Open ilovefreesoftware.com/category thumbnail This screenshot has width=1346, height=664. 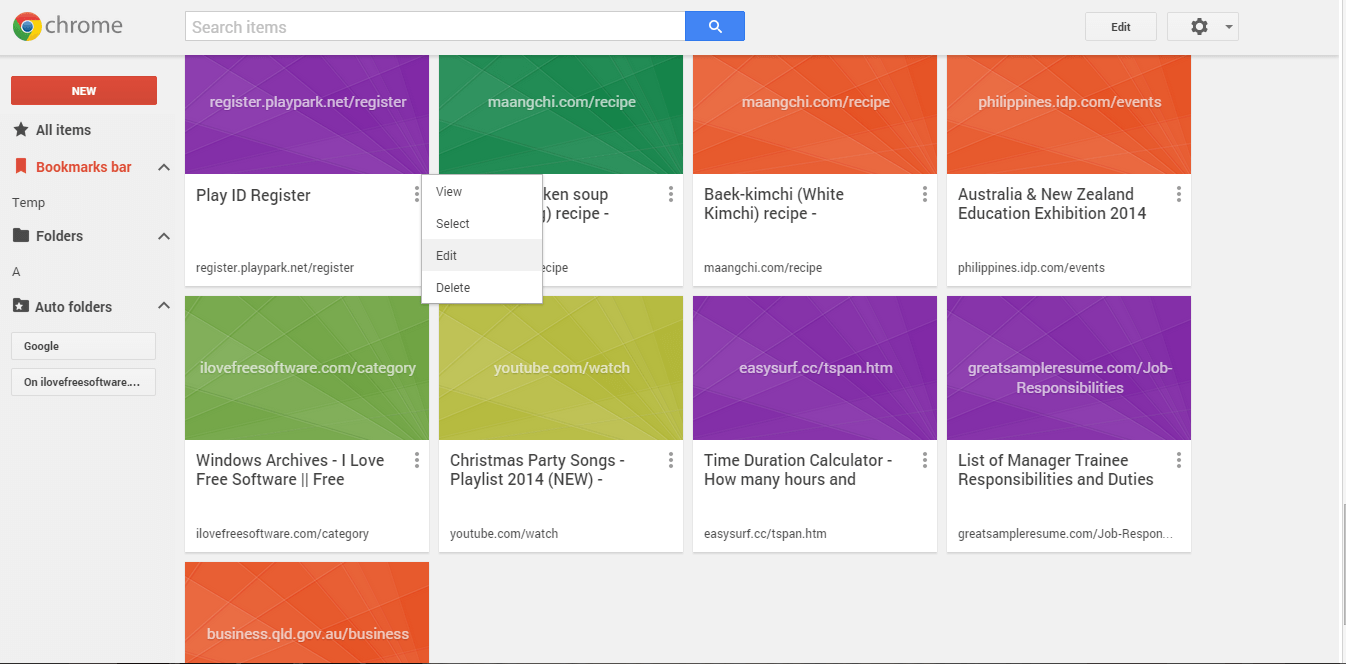point(307,368)
